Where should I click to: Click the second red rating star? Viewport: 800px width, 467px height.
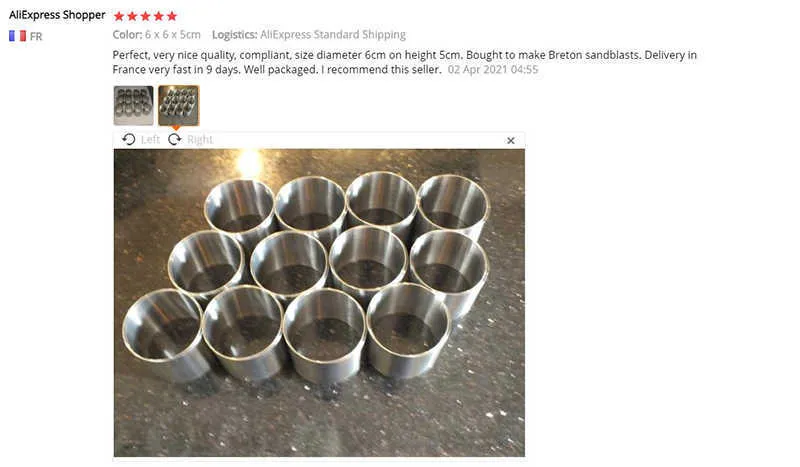(x=132, y=16)
